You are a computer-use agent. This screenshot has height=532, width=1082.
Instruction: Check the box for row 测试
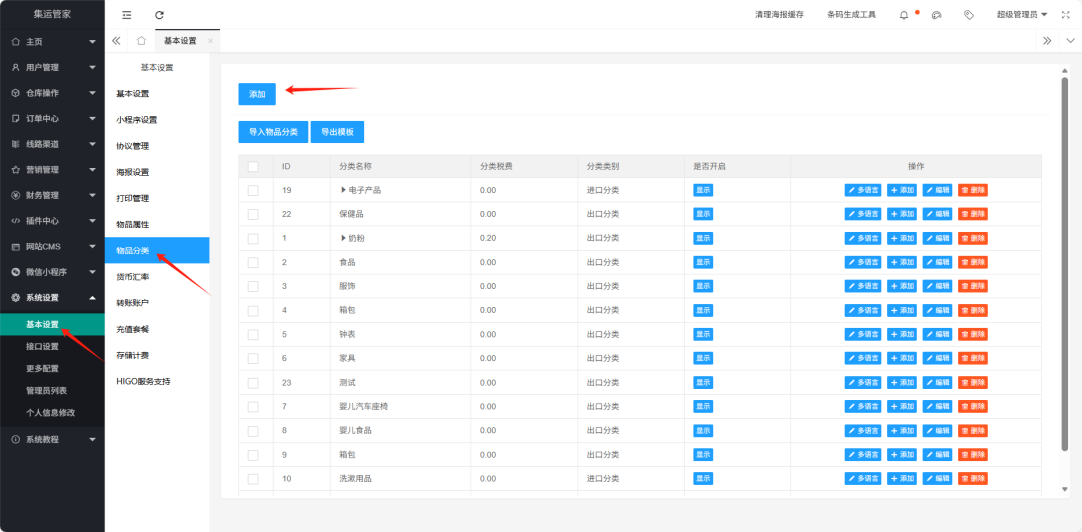point(253,382)
